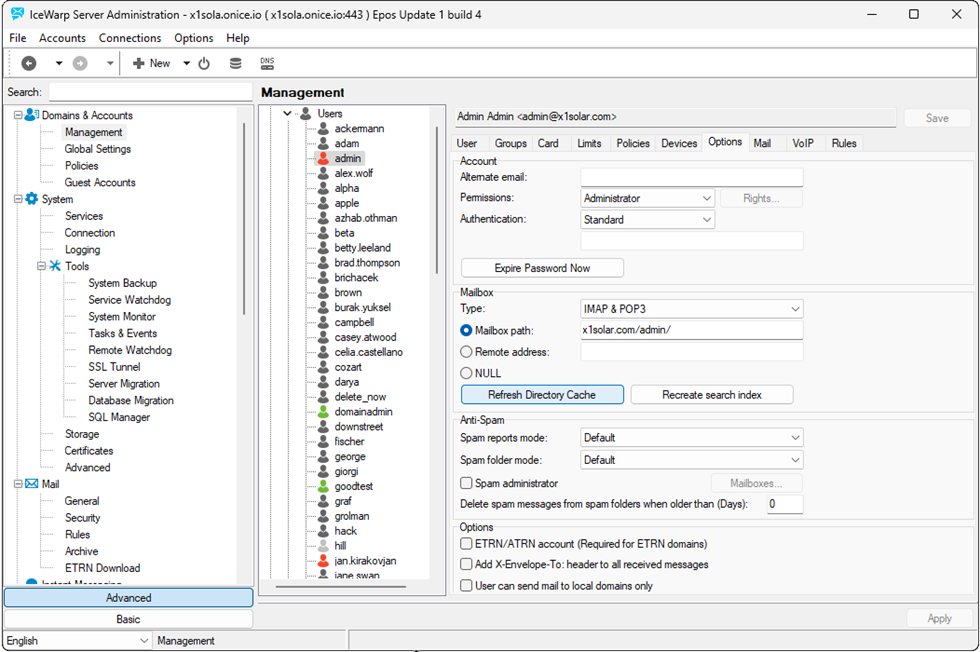Click the fischer user icon

323,441
